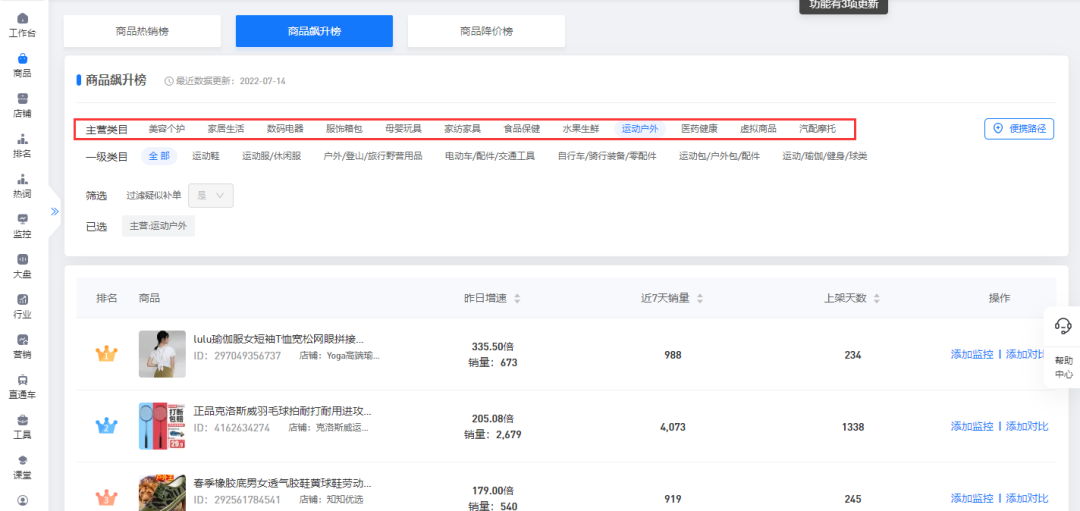The height and width of the screenshot is (511, 1080).
Task: Switch to 商品降价榜 tab
Action: click(x=486, y=31)
